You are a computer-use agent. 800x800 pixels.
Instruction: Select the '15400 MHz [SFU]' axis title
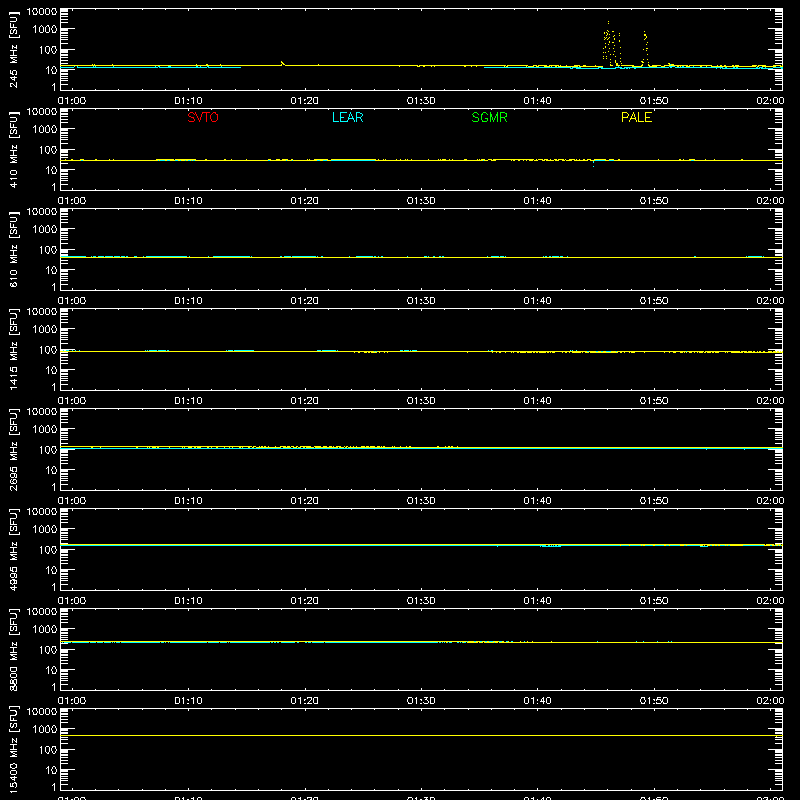pyautogui.click(x=13, y=749)
